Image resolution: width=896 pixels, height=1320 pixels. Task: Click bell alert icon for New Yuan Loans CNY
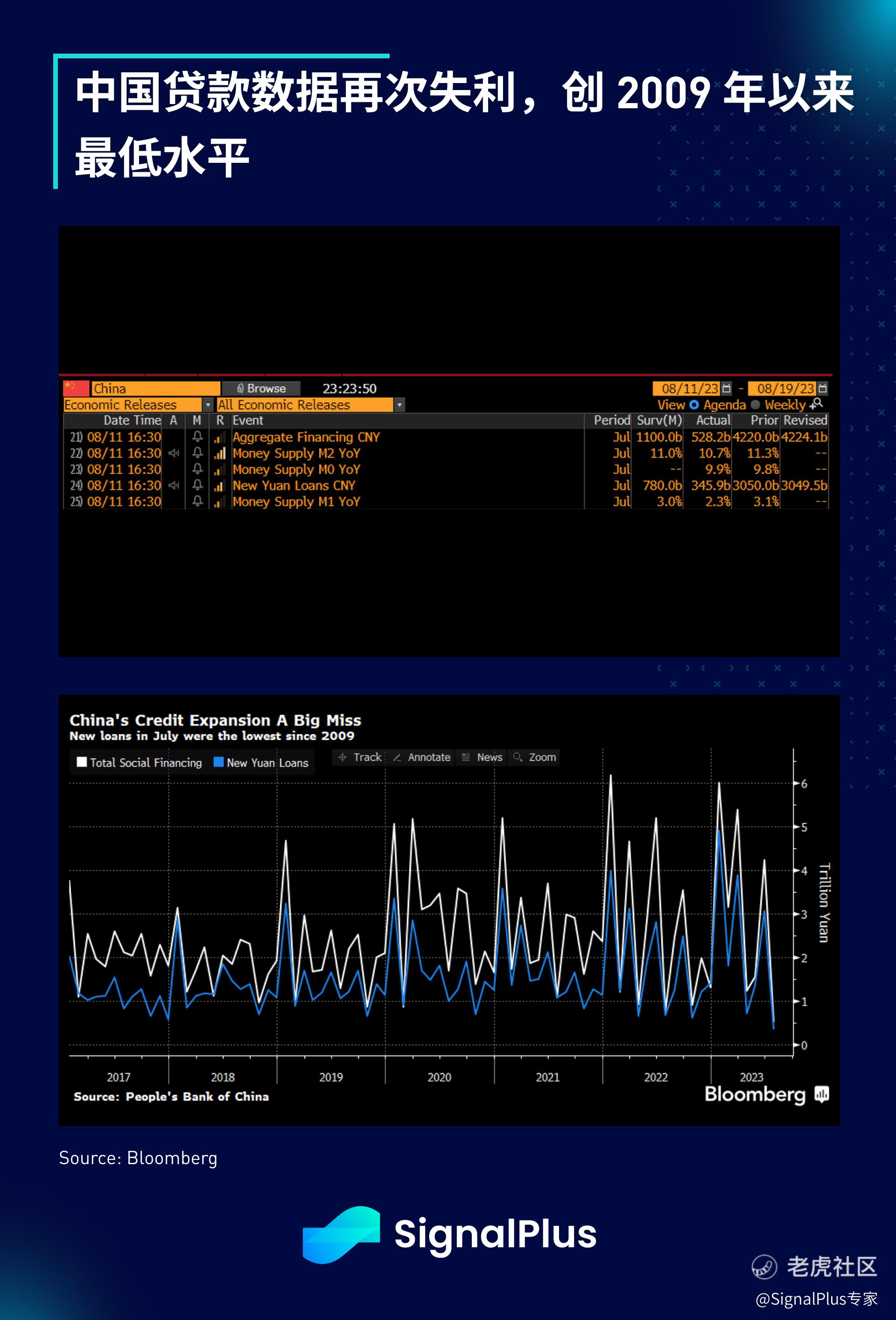coord(197,485)
